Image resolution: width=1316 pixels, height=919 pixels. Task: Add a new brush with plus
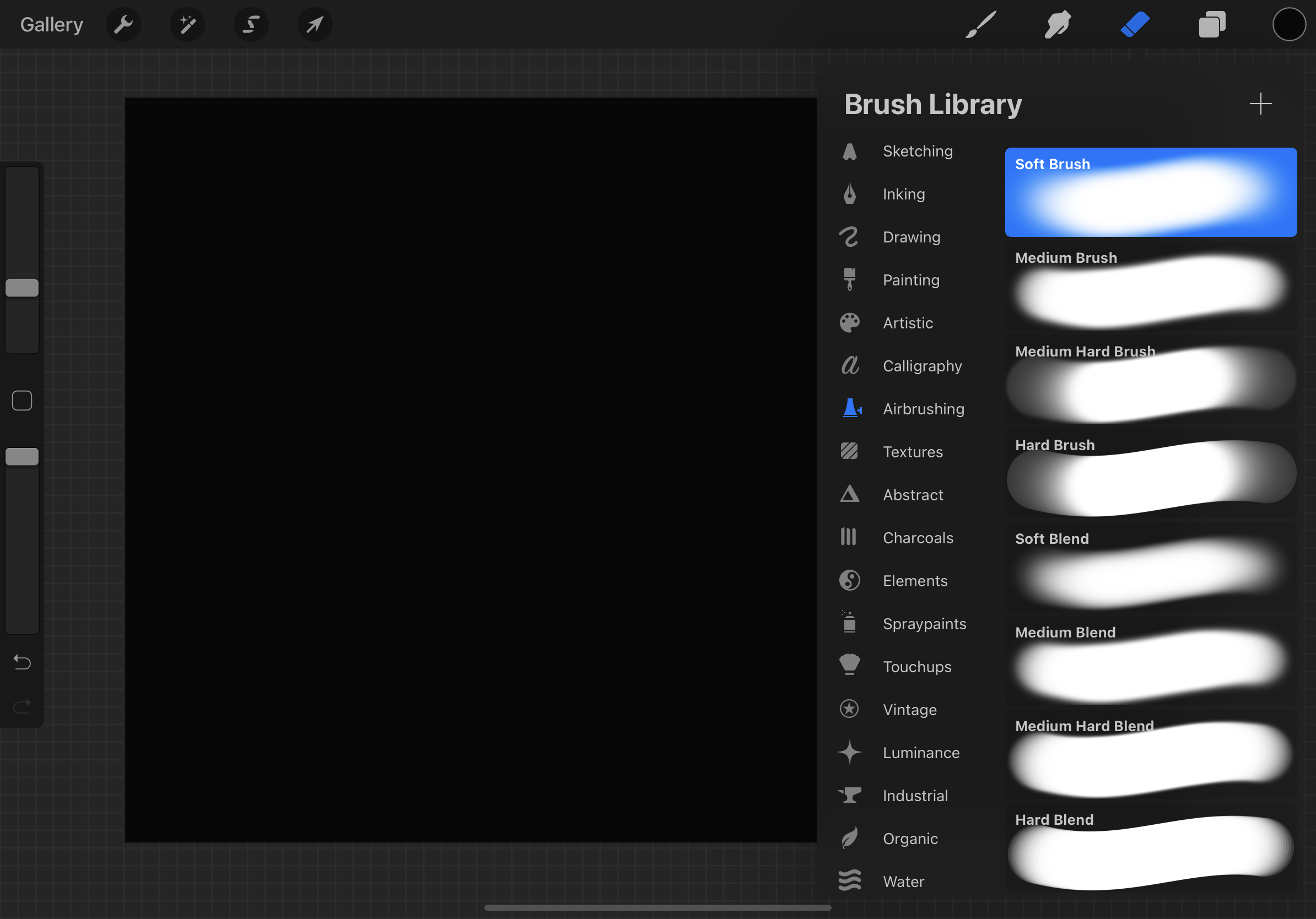1260,104
